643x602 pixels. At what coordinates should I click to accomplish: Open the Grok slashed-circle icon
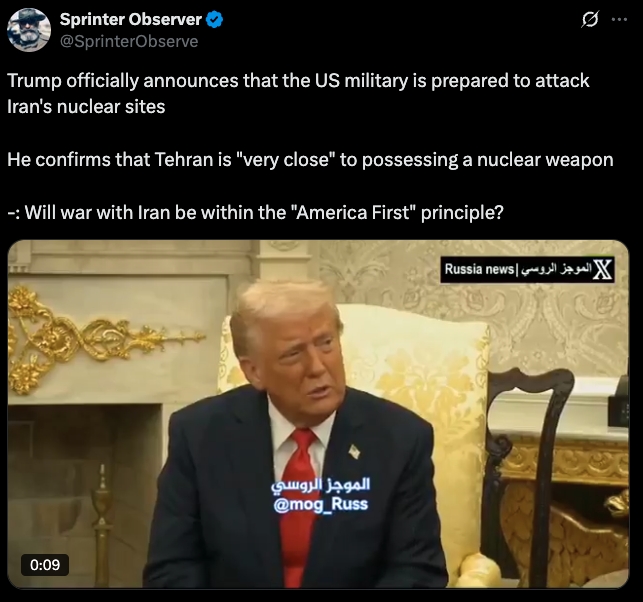tap(590, 19)
